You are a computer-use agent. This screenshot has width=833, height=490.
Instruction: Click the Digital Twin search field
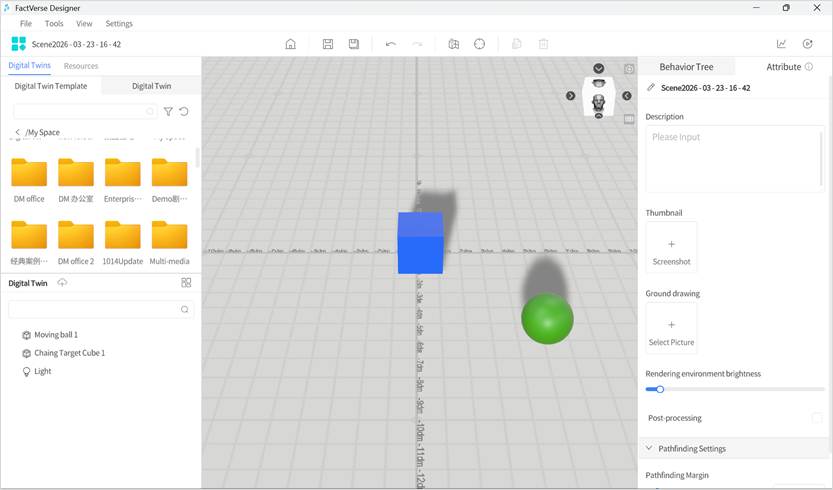[101, 309]
